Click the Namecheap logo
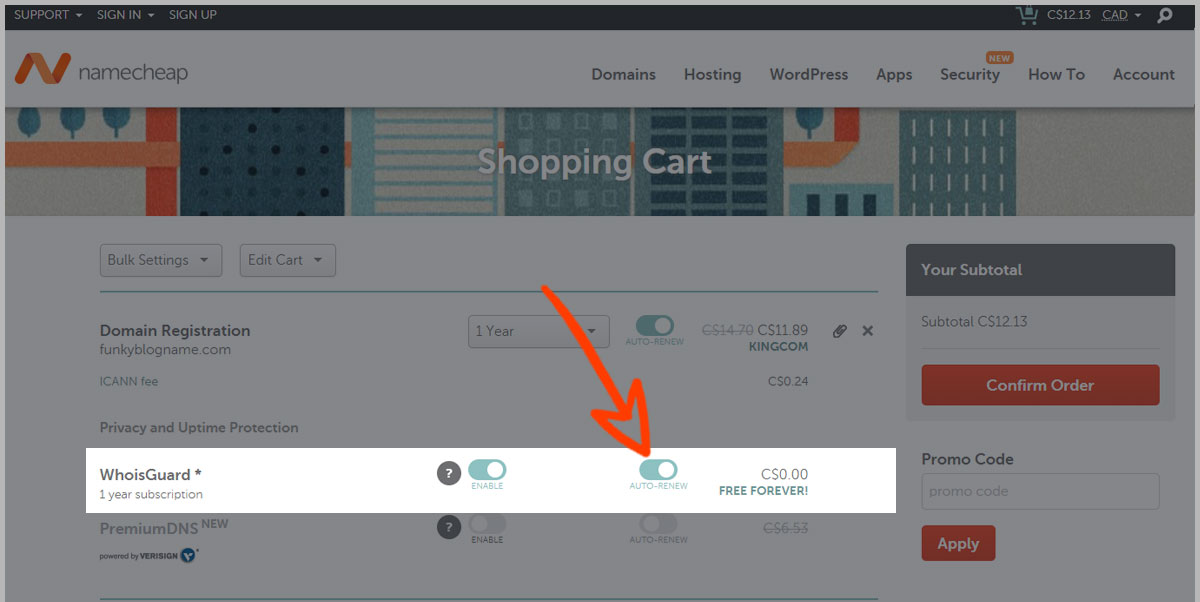1200x602 pixels. (101, 70)
